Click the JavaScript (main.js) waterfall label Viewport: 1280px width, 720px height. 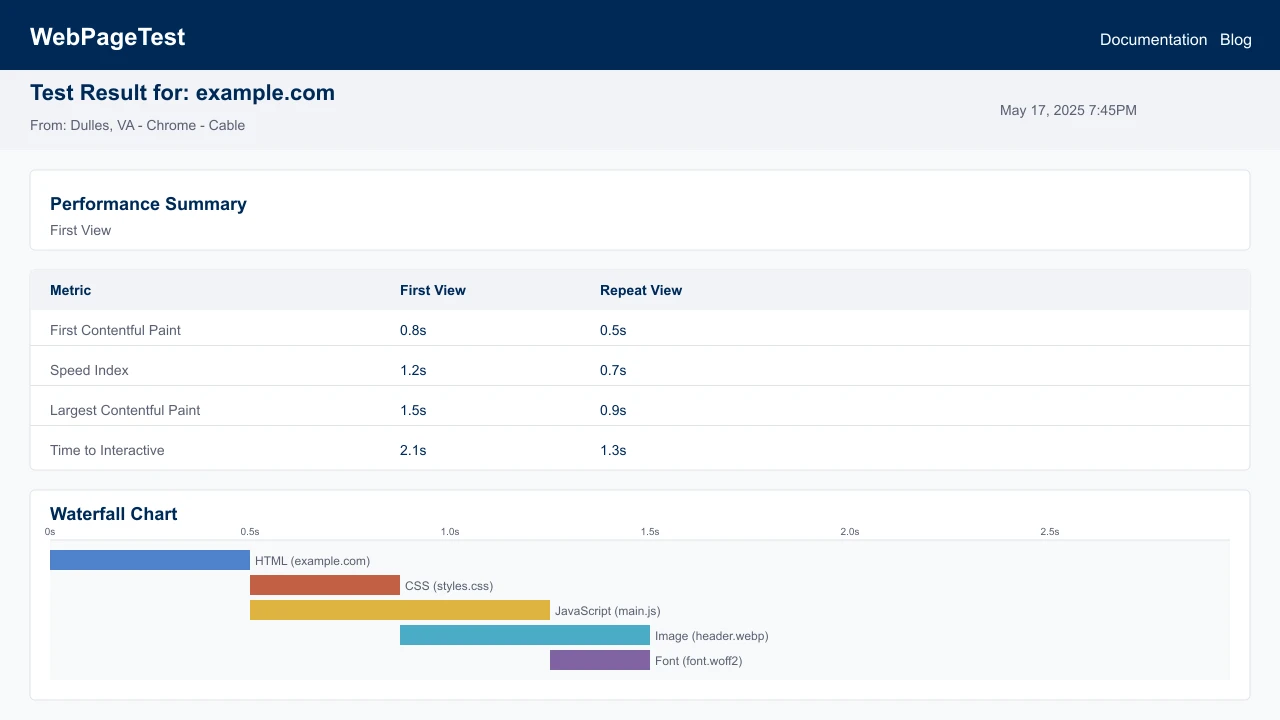tap(608, 611)
